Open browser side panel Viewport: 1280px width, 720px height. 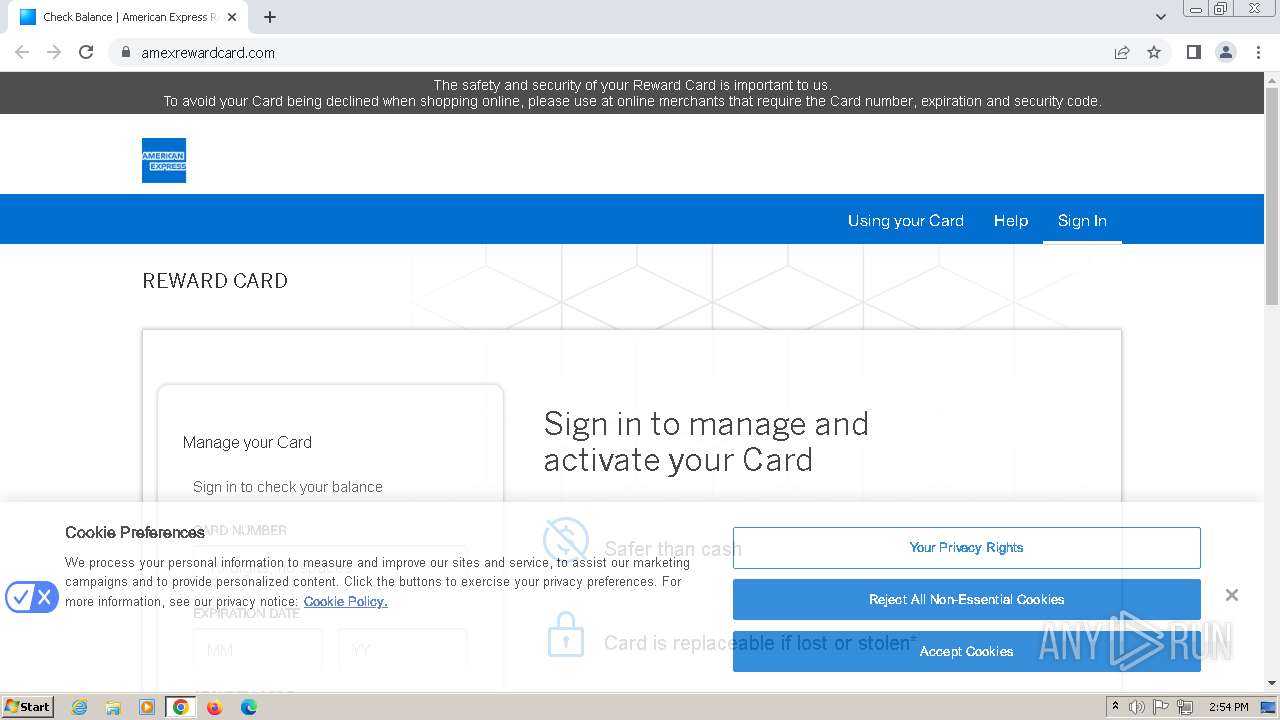pyautogui.click(x=1193, y=52)
